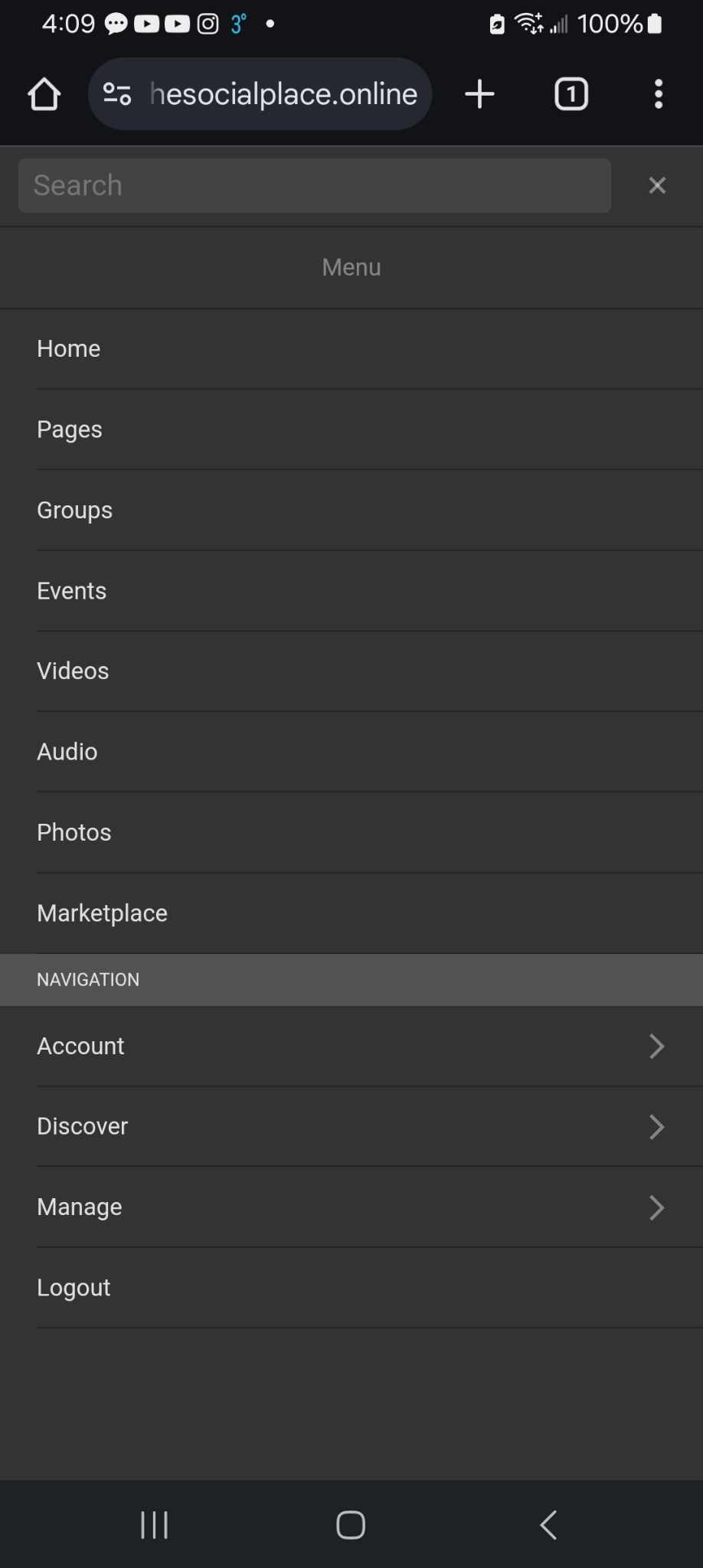Open a new tab with plus icon
The image size is (703, 1568).
(x=479, y=95)
